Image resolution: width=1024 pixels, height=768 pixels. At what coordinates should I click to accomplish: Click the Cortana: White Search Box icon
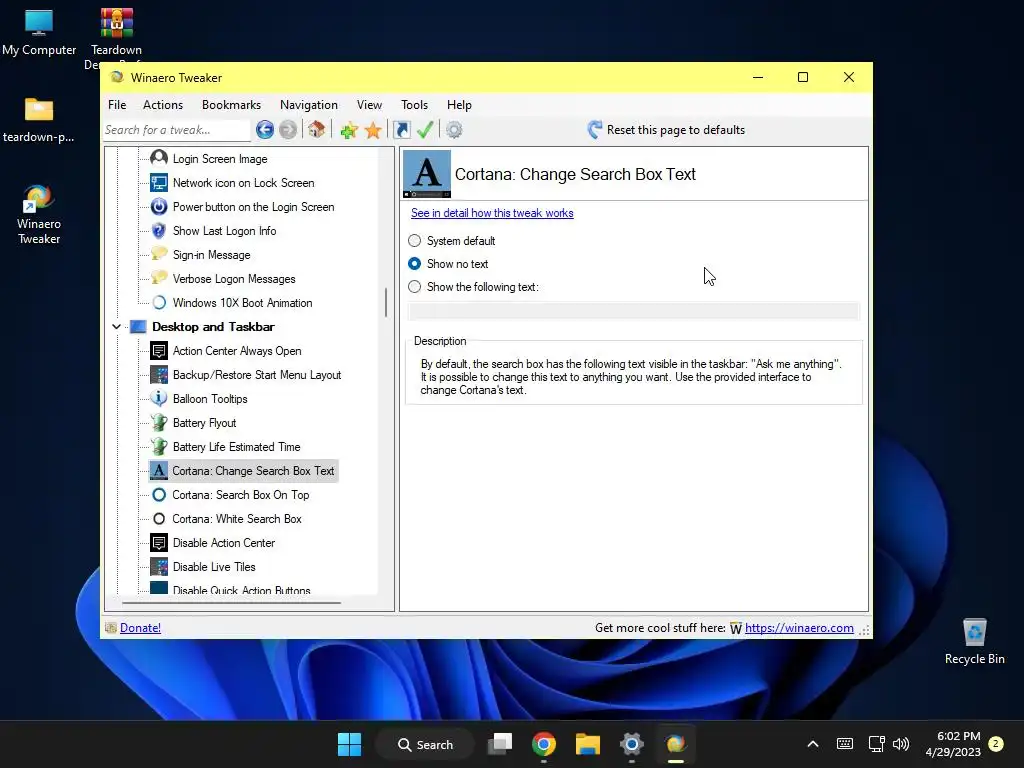point(159,519)
